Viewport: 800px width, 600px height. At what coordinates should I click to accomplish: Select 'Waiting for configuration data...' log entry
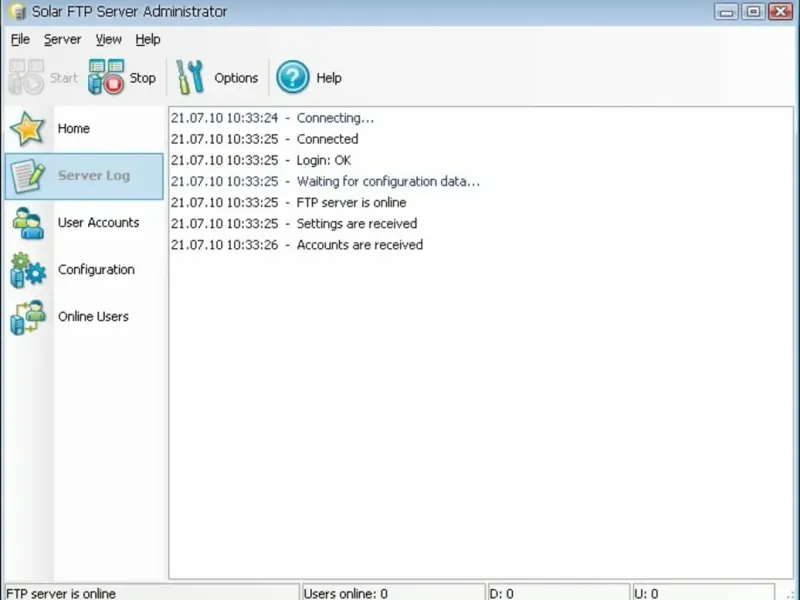(326, 182)
